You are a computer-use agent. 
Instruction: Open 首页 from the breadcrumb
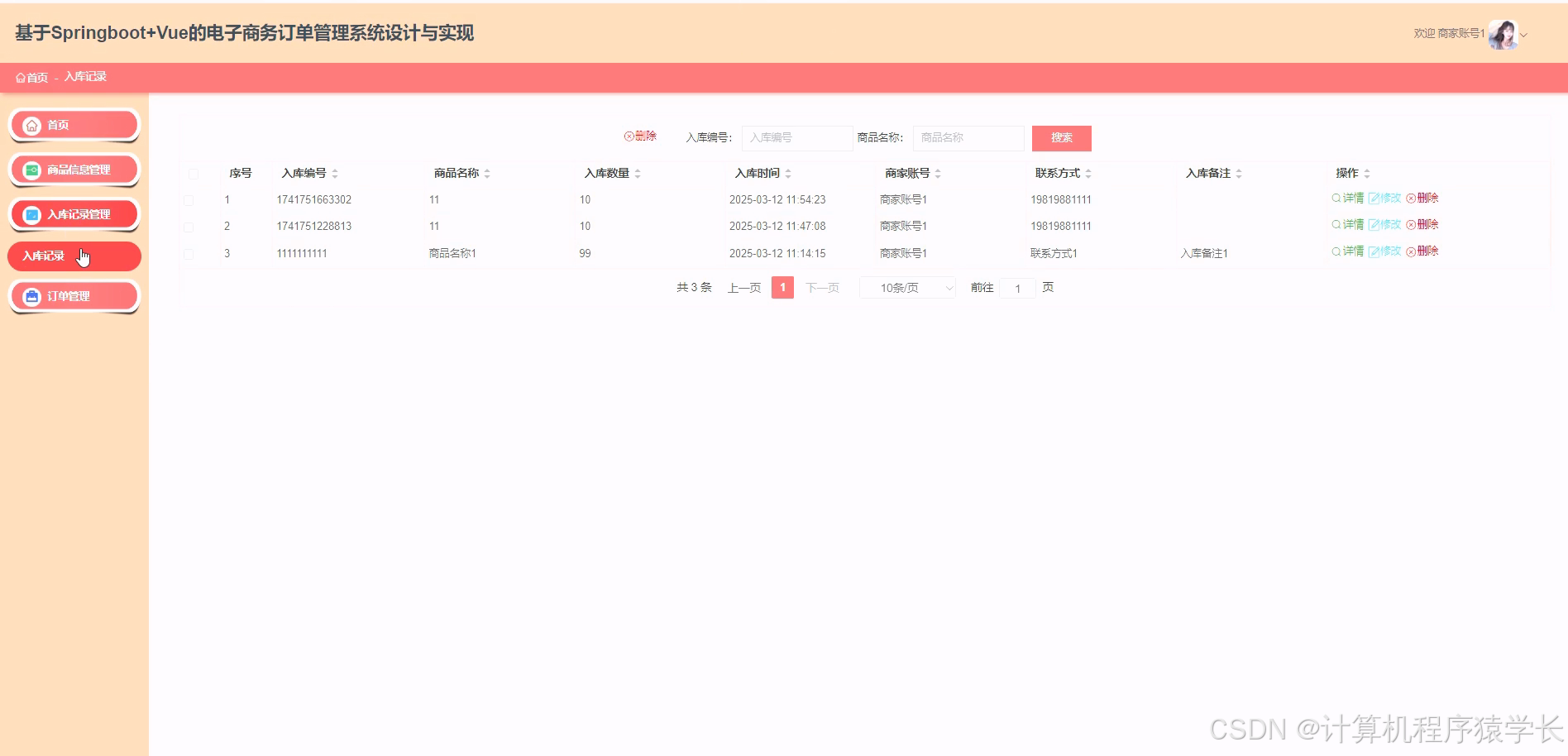click(x=35, y=77)
